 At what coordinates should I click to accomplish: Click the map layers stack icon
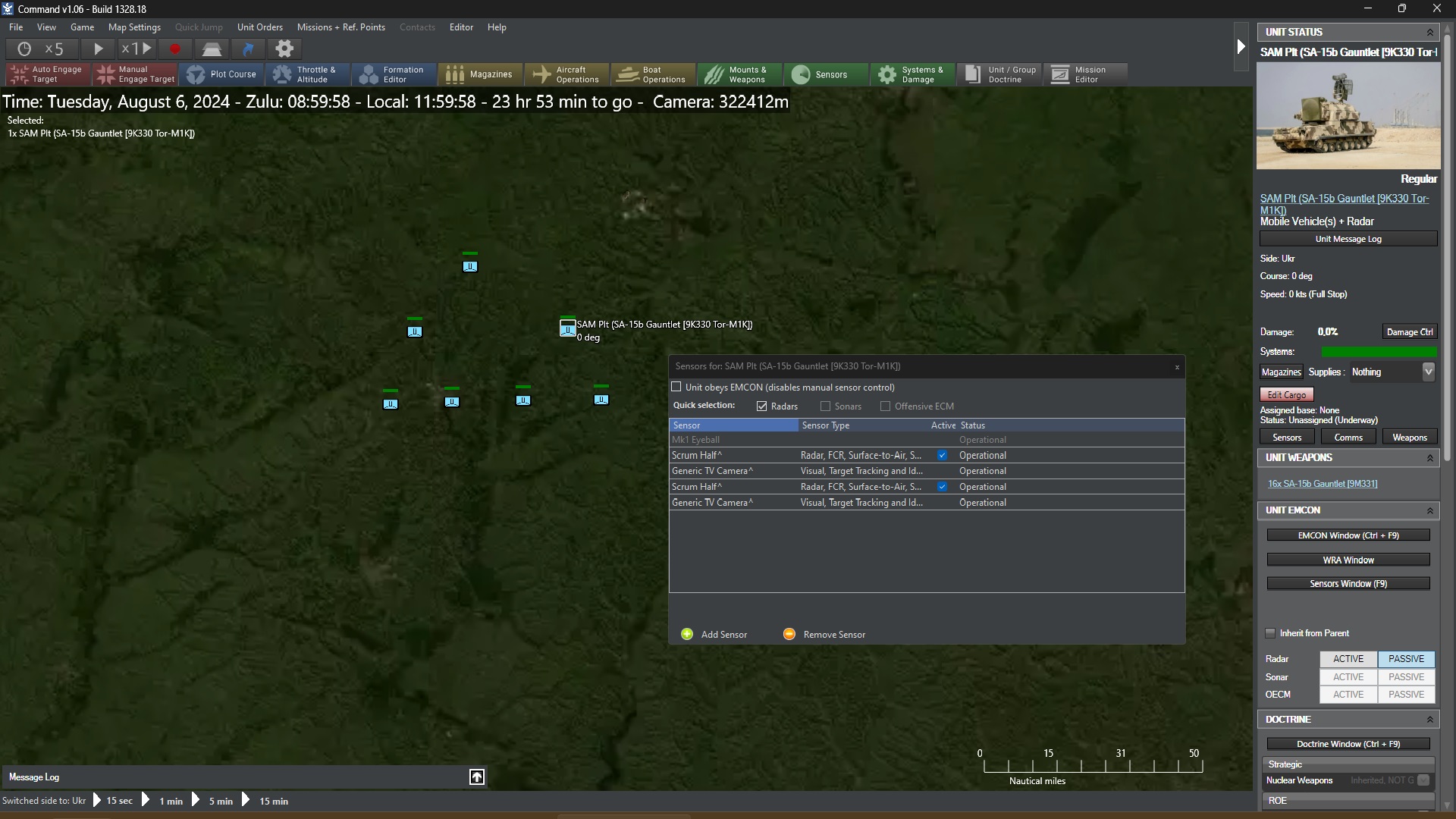click(212, 49)
